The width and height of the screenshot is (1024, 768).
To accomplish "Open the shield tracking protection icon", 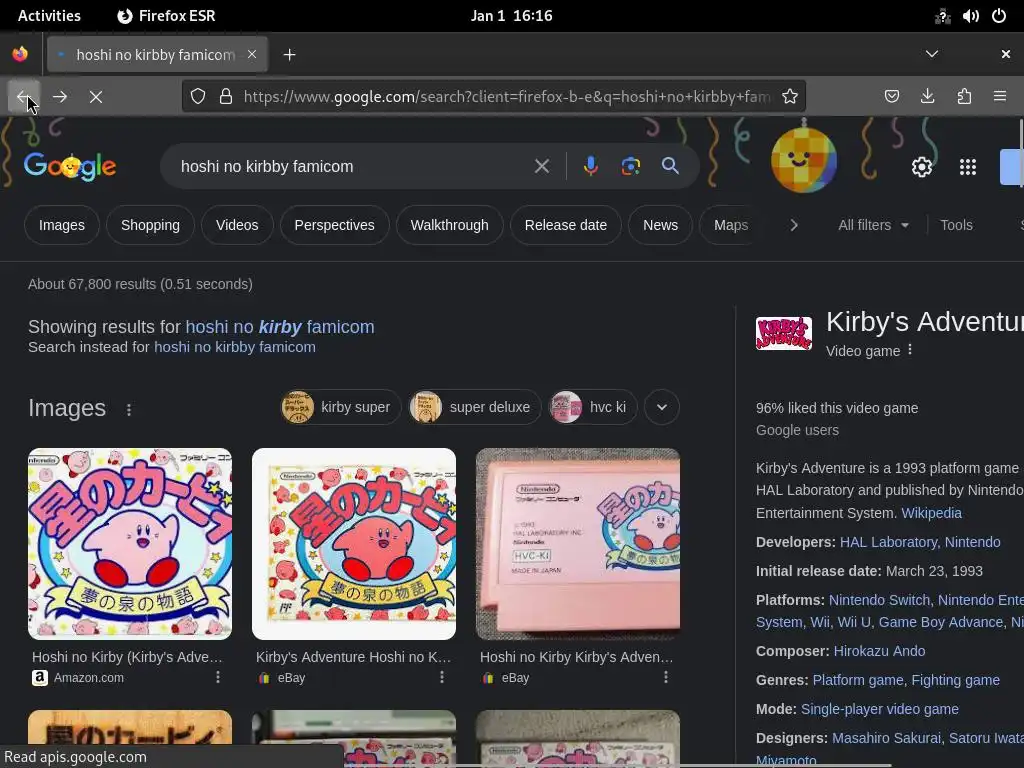I will pos(198,97).
